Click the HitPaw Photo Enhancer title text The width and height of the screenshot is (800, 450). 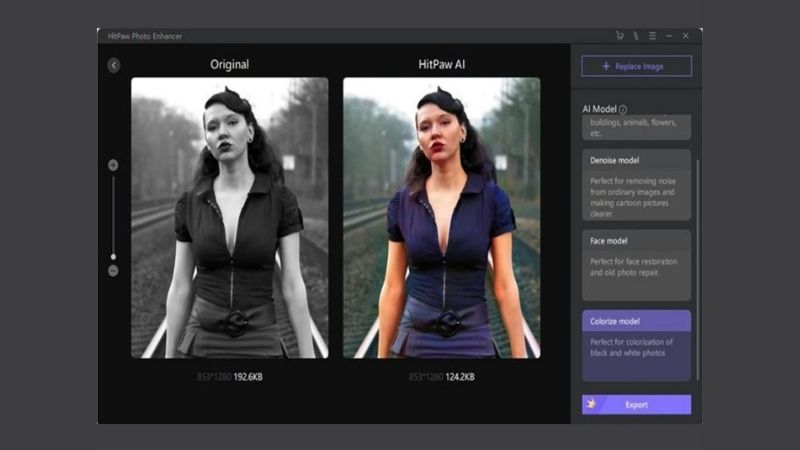(x=145, y=36)
